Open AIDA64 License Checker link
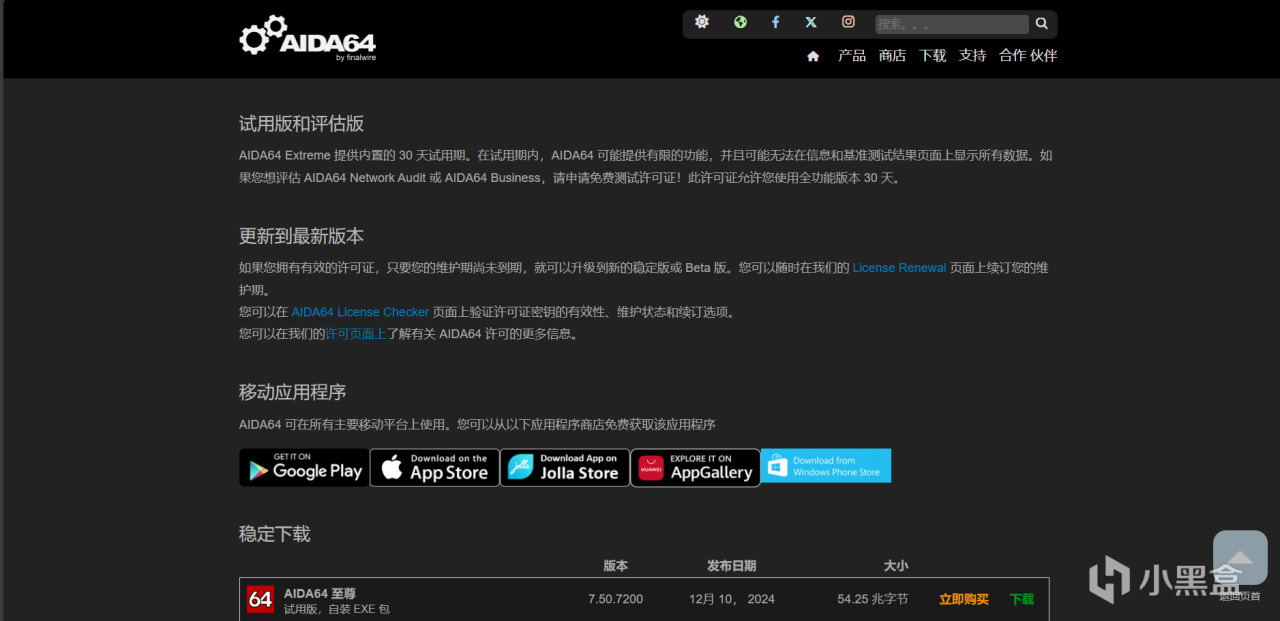 pyautogui.click(x=360, y=312)
